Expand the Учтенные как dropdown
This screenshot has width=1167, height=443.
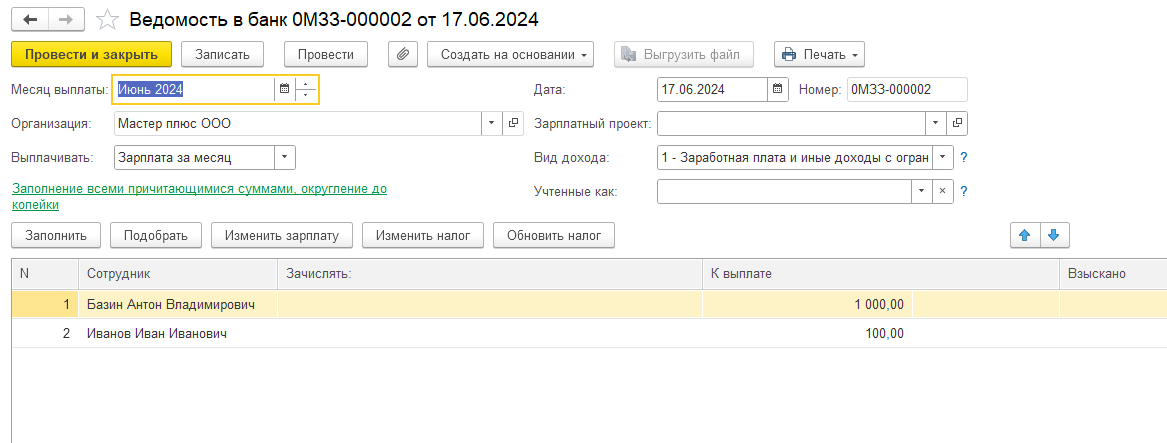click(x=921, y=191)
